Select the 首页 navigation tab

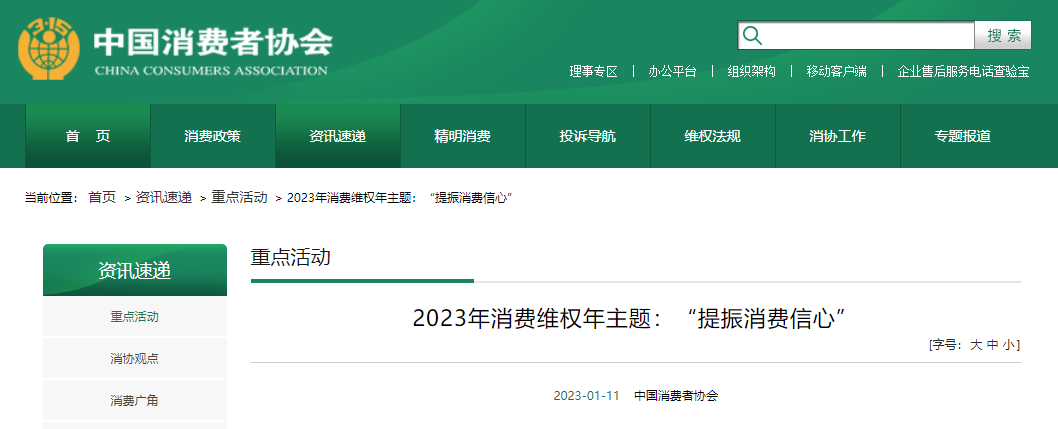(88, 136)
